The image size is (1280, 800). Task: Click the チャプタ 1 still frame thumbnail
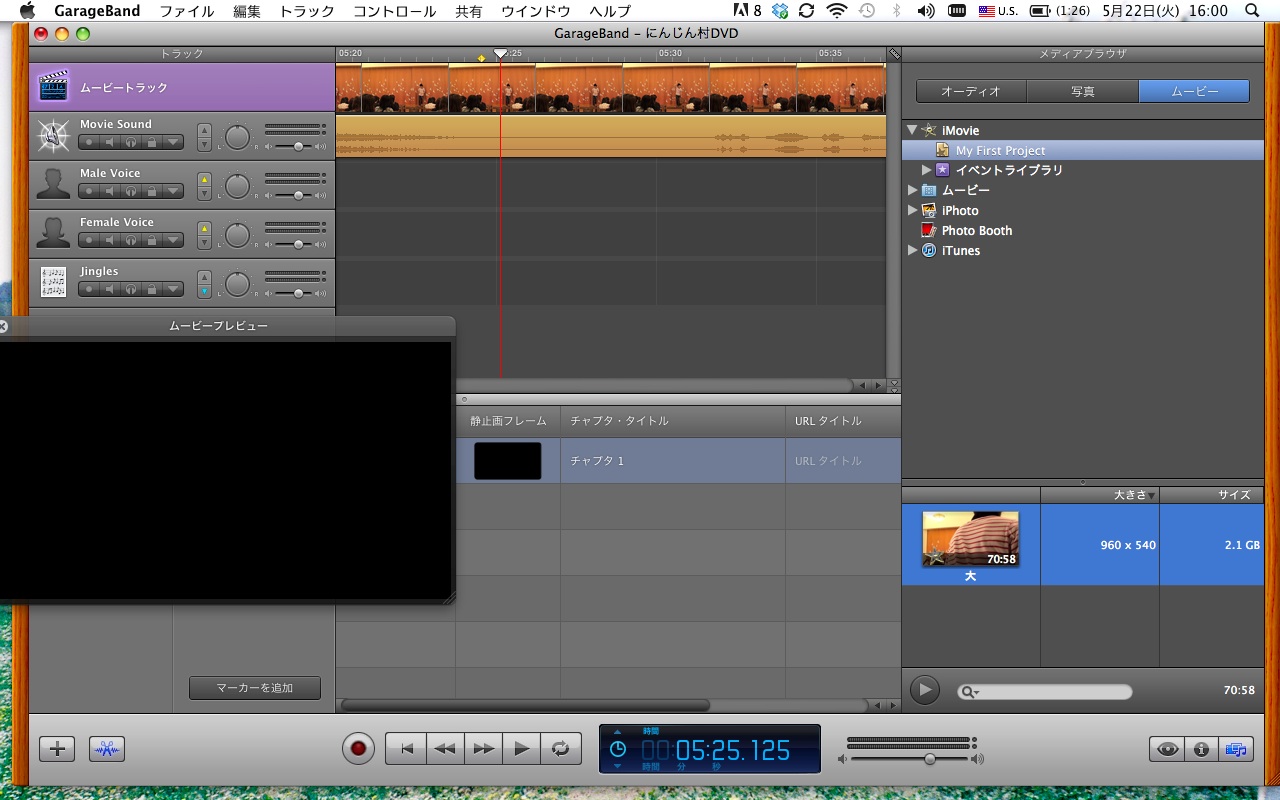pos(507,461)
